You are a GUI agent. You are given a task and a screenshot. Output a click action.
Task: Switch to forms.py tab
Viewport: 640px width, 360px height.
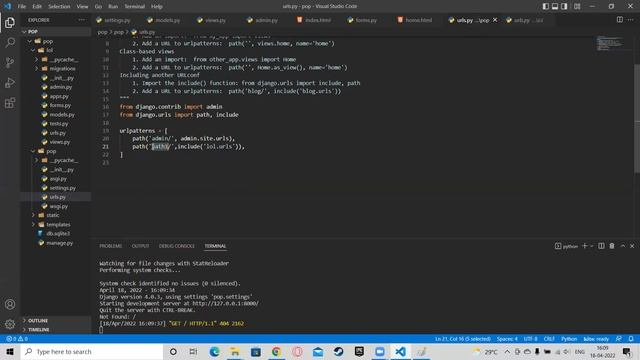(362, 20)
